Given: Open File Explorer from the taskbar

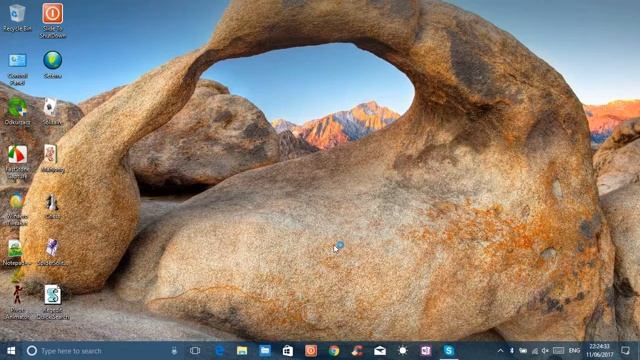Looking at the screenshot, I should [242, 351].
